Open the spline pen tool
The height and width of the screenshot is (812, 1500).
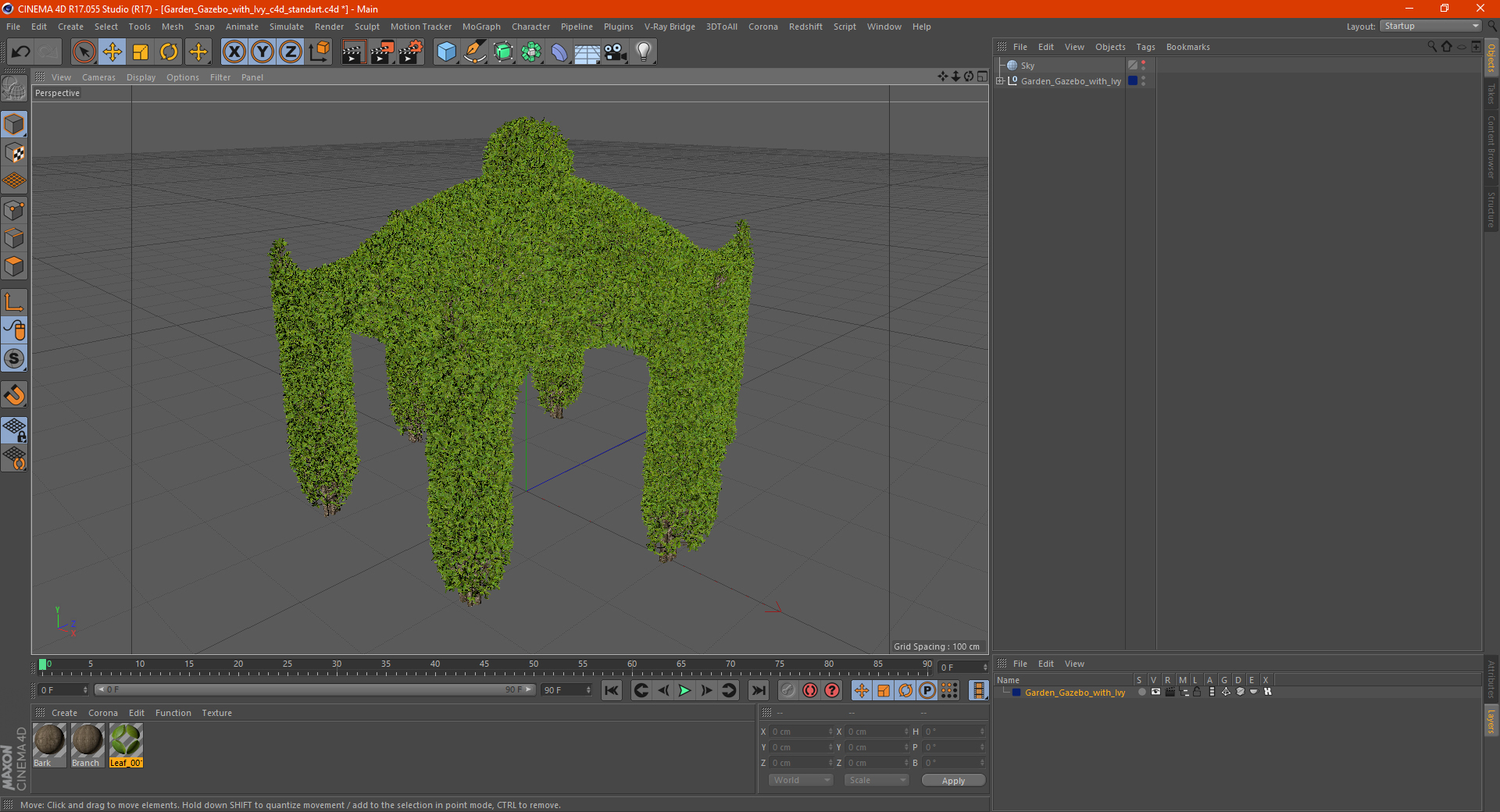[x=475, y=52]
